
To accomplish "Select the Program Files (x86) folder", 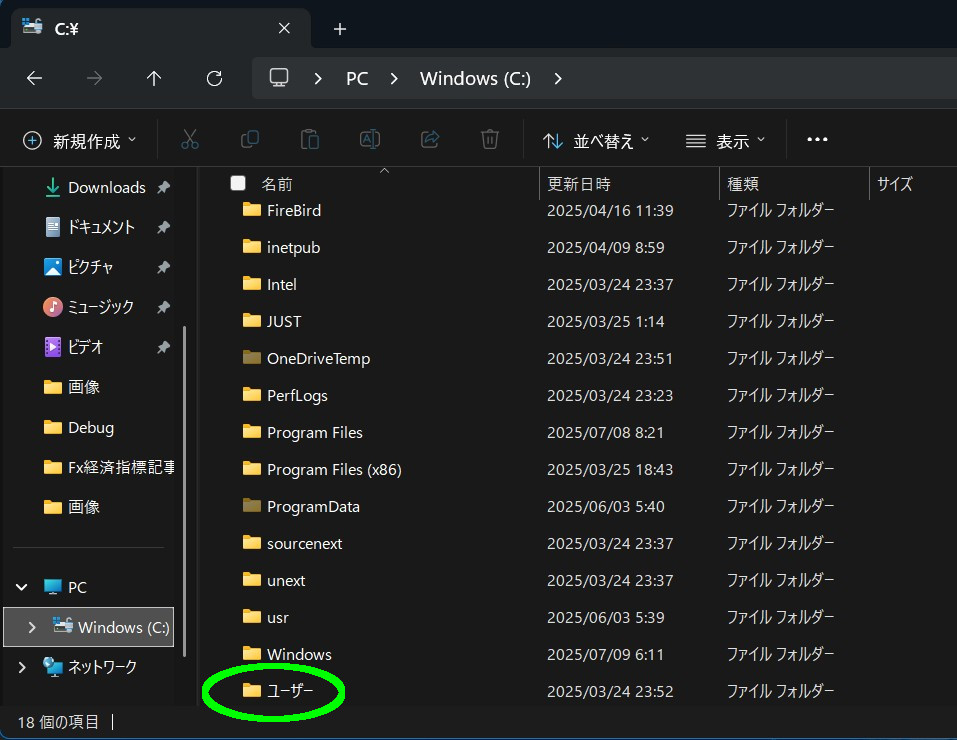I will tap(334, 470).
